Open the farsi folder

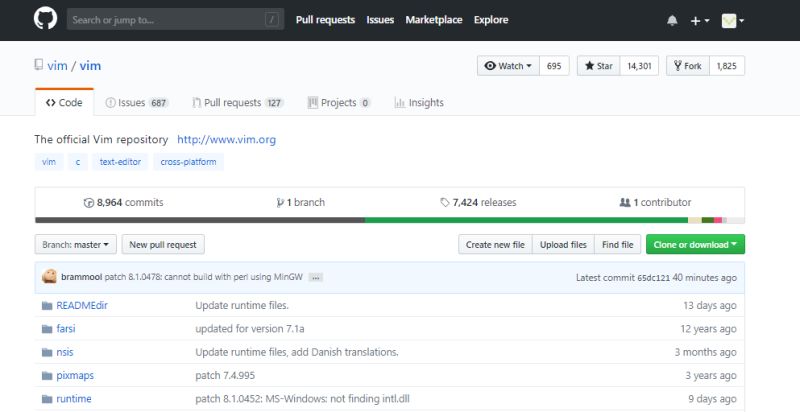pyautogui.click(x=66, y=329)
